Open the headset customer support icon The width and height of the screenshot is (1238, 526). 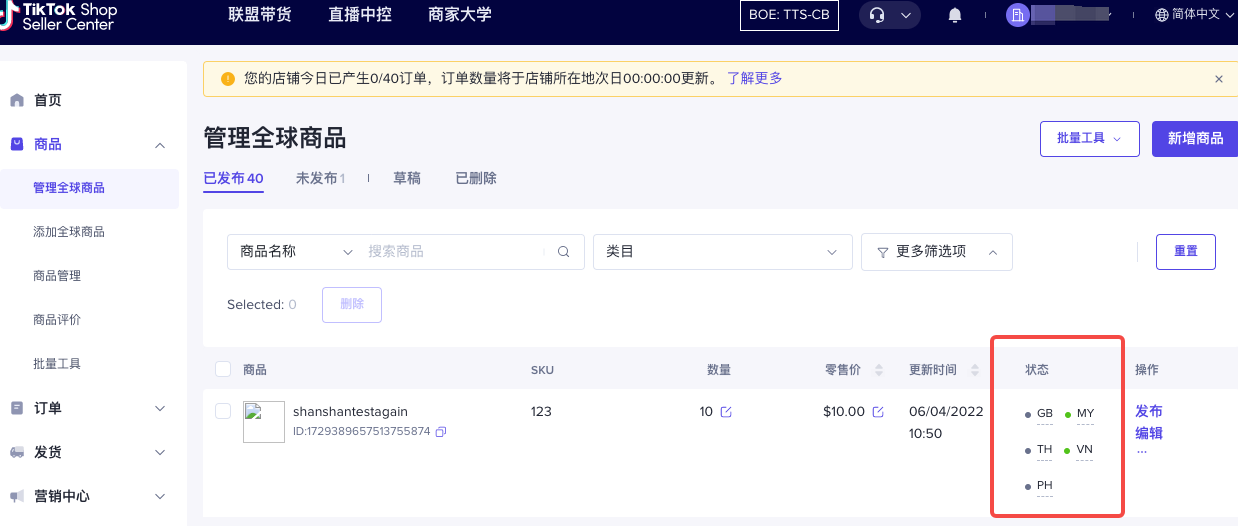tap(878, 15)
